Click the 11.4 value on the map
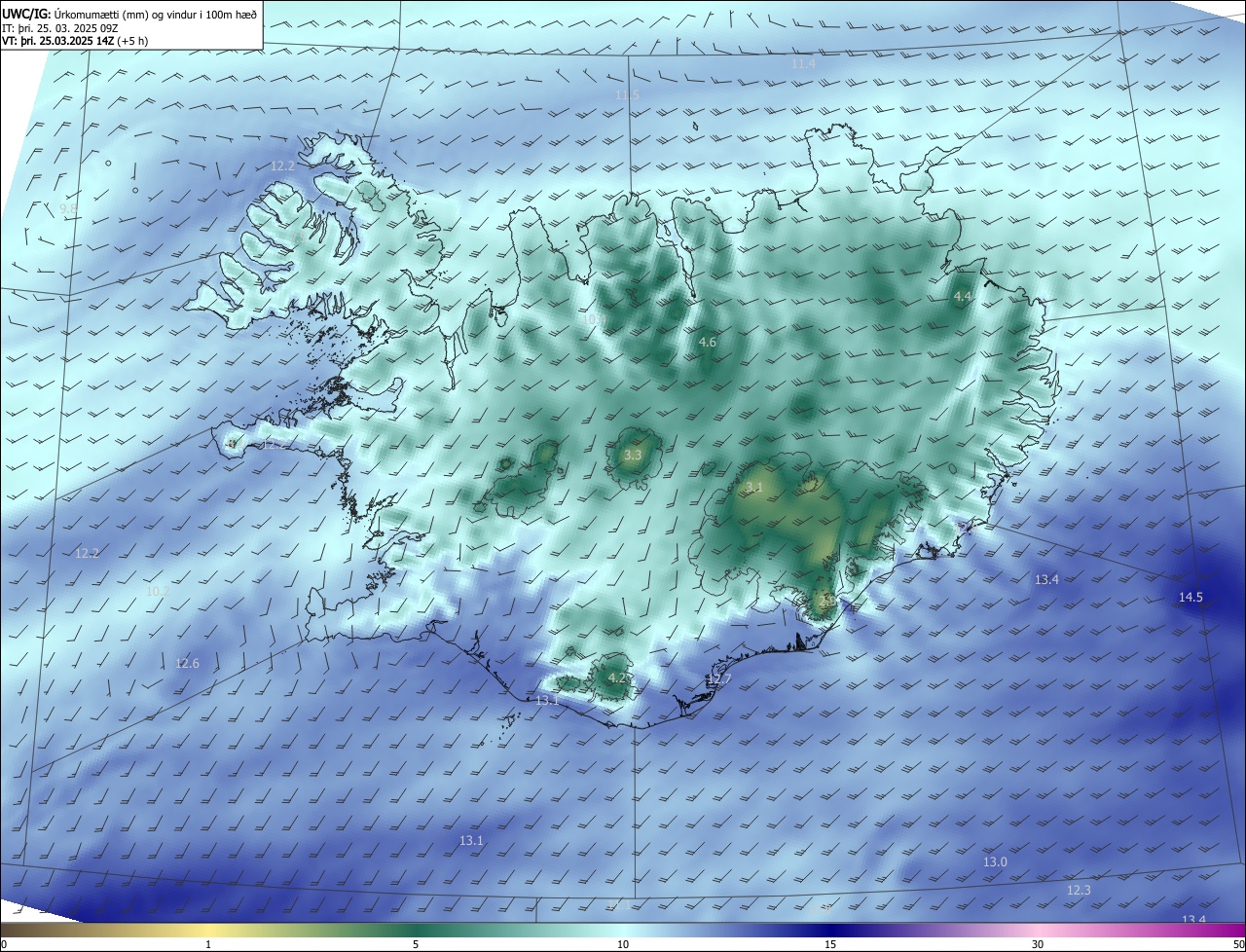1246x952 pixels. (x=803, y=63)
